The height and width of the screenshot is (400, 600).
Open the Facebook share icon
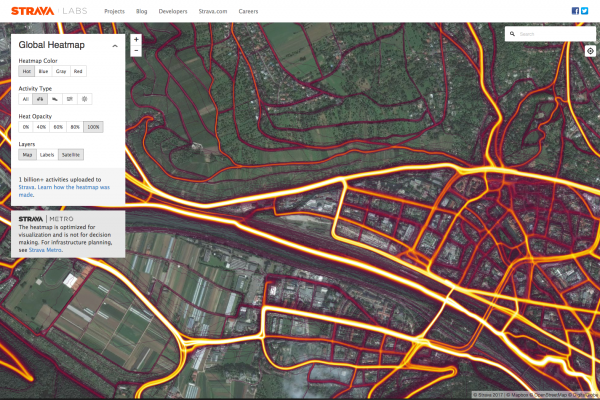[x=575, y=11]
